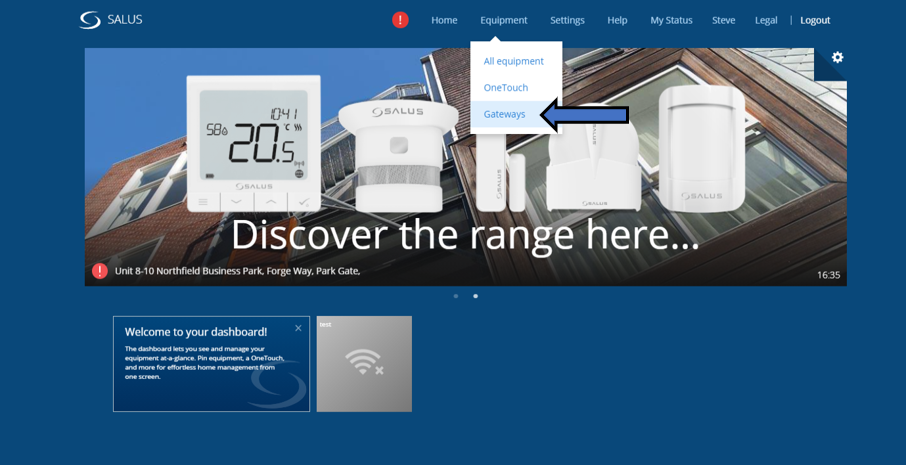Click the 16:35 time on the banner
Viewport: 908px width, 467px height.
pyautogui.click(x=828, y=275)
